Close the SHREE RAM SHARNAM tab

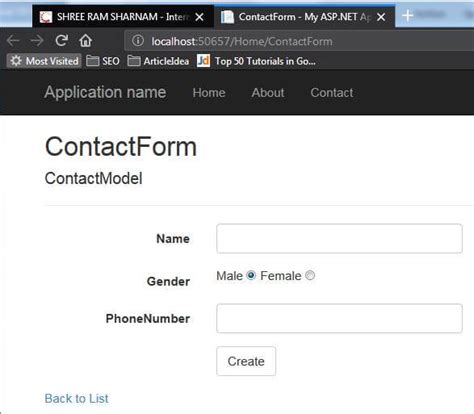coord(199,17)
